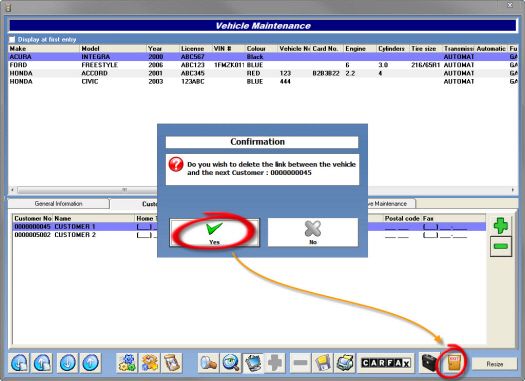Switch to the General Information tab
Image resolution: width=525 pixels, height=381 pixels.
[x=59, y=204]
